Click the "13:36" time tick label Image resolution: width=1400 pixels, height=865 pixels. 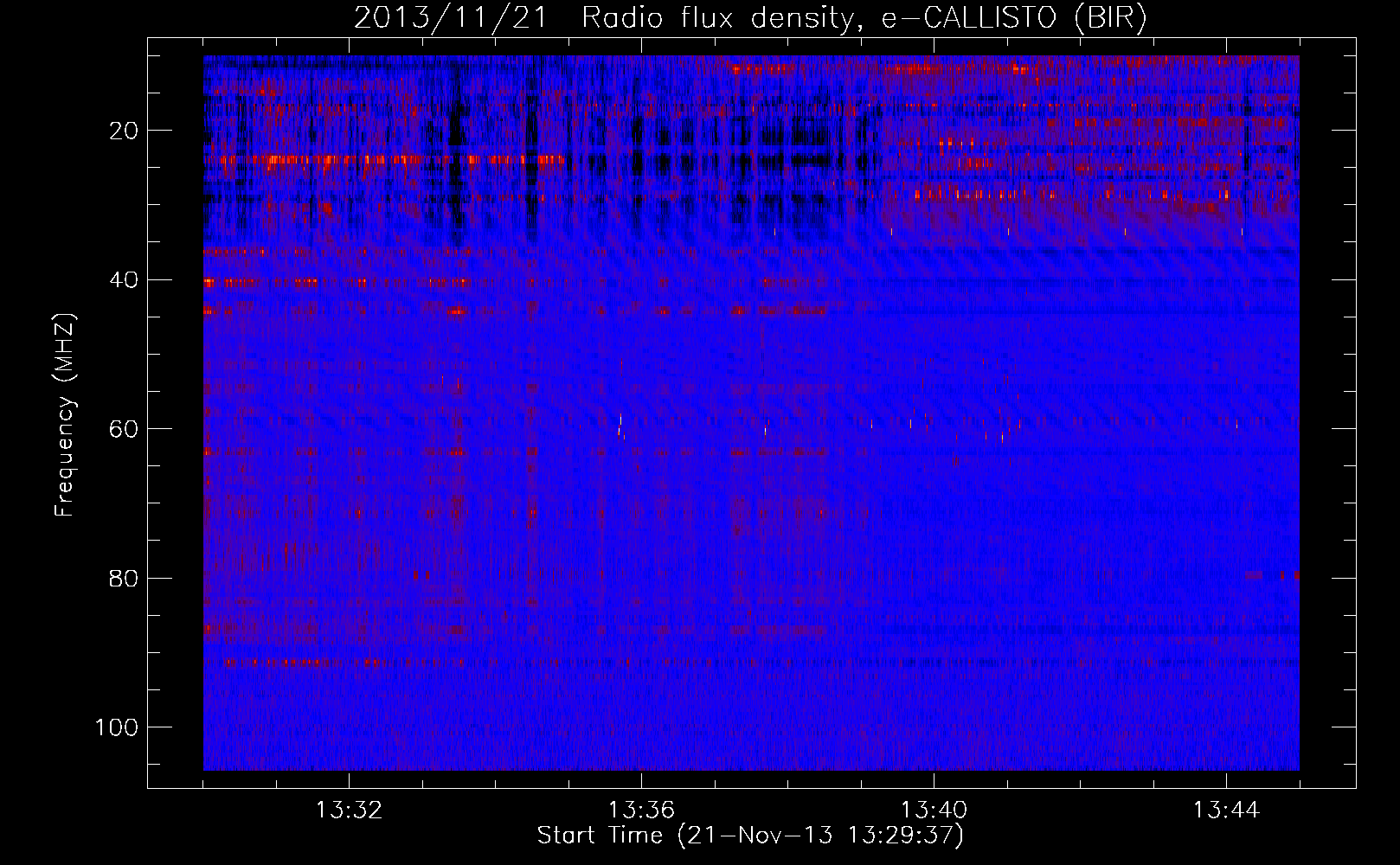[x=641, y=811]
